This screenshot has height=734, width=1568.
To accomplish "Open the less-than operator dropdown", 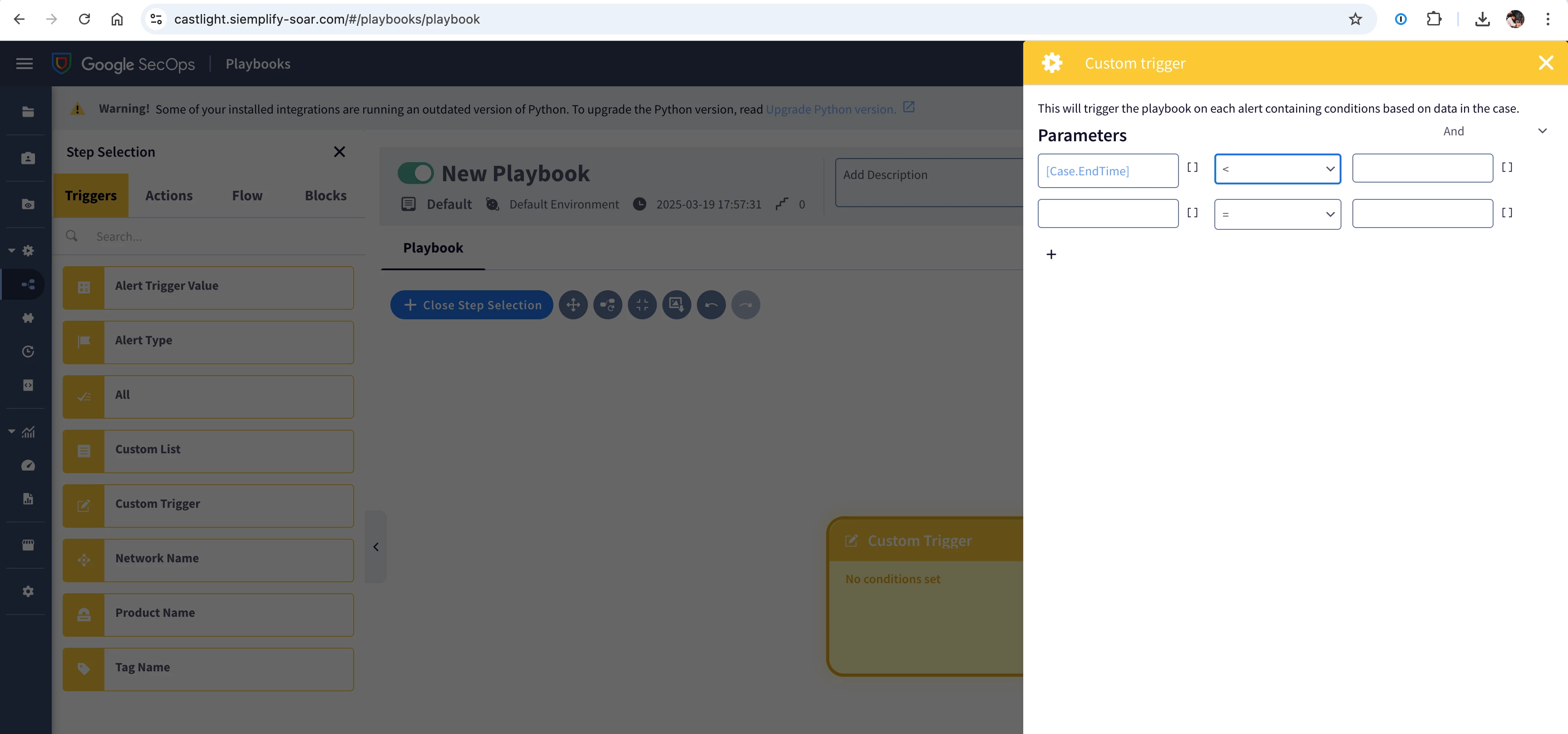I will pyautogui.click(x=1277, y=169).
